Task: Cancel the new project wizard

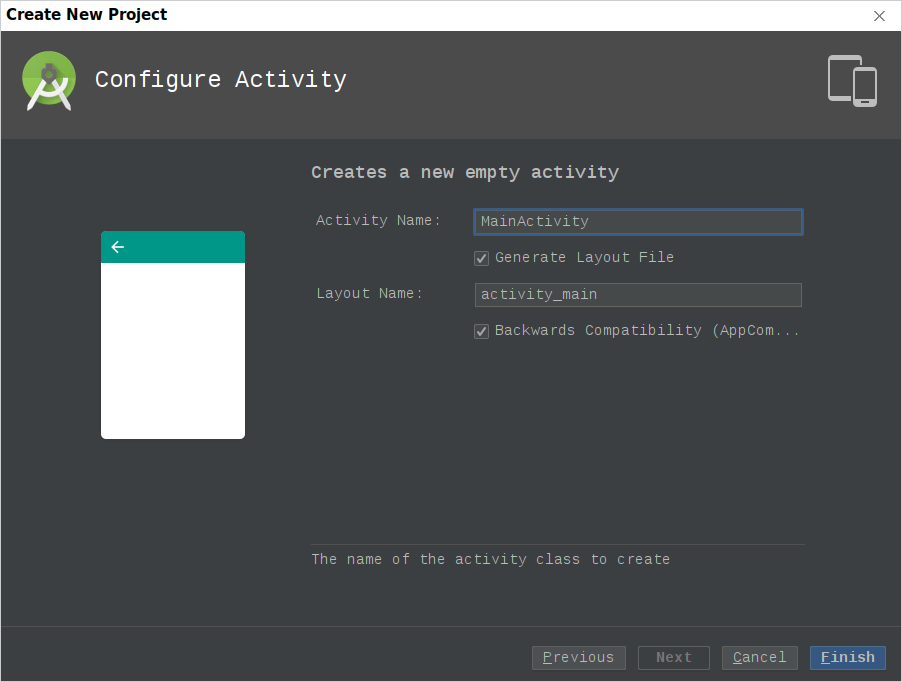Action: point(759,657)
